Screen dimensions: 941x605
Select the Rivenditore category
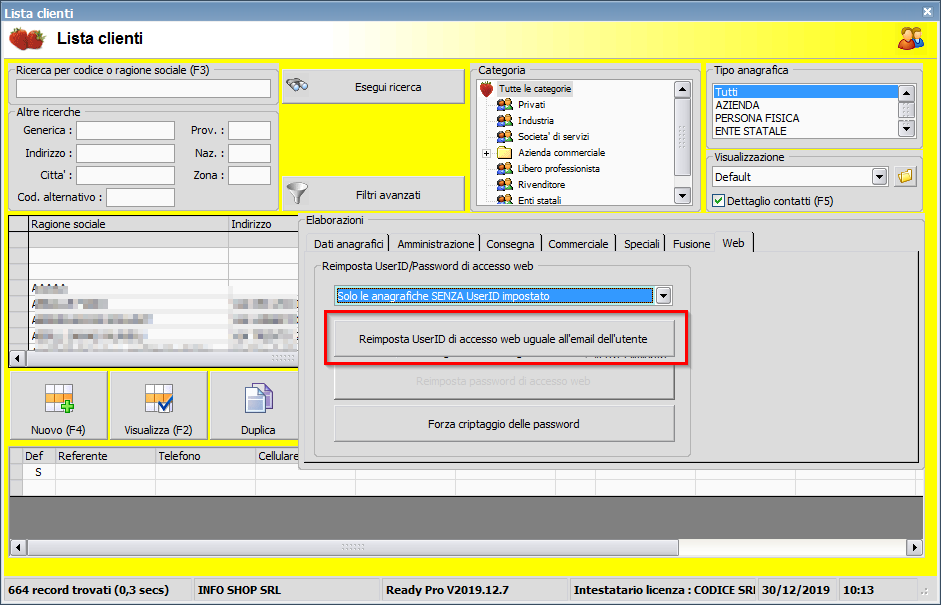click(x=541, y=184)
